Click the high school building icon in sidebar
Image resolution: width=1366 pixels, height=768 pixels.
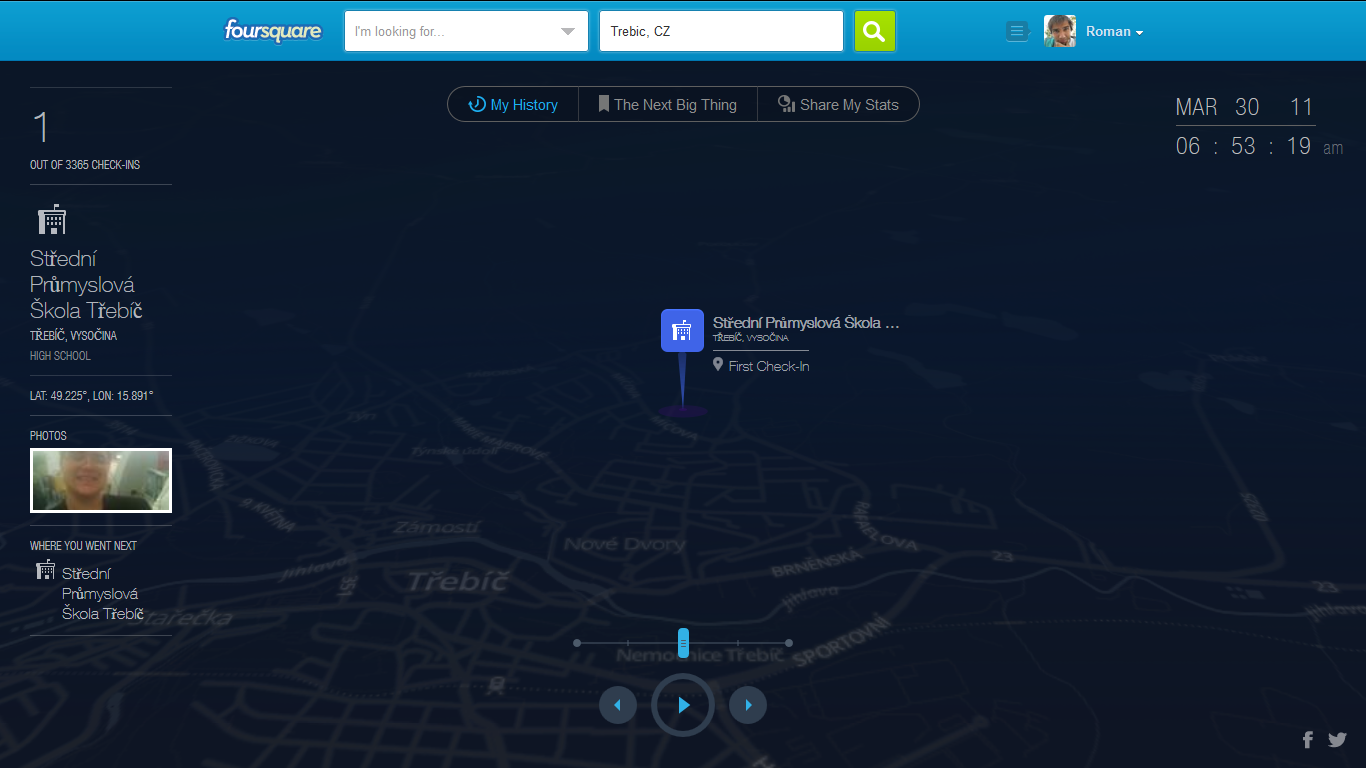tap(52, 220)
